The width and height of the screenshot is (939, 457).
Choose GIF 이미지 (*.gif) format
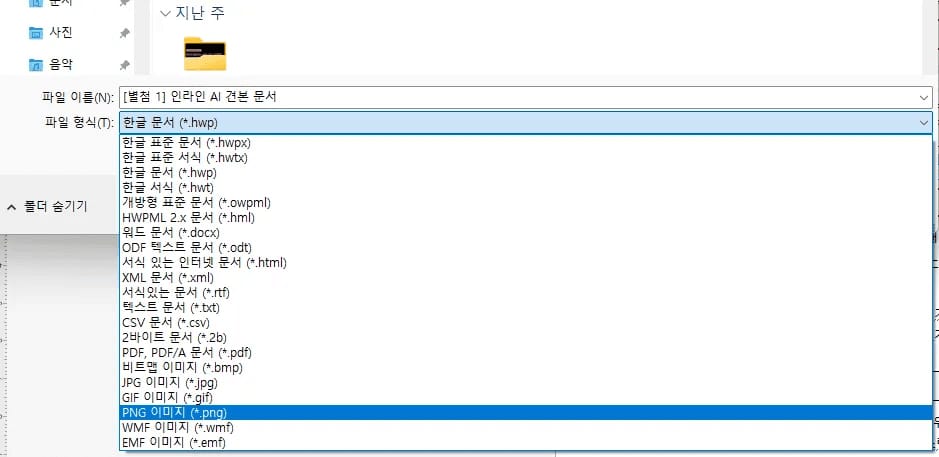click(526, 397)
